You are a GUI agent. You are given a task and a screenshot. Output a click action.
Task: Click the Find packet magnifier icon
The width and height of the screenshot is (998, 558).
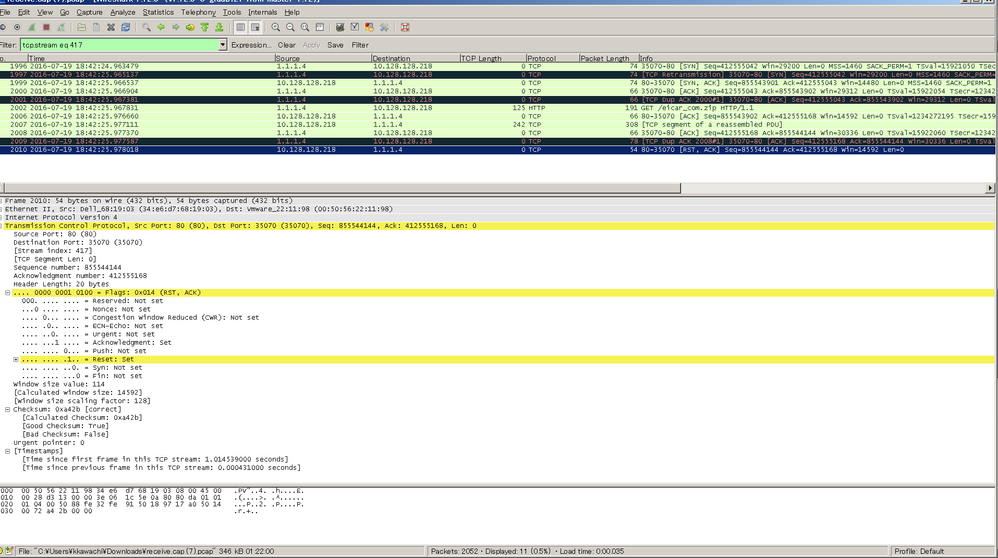(146, 28)
